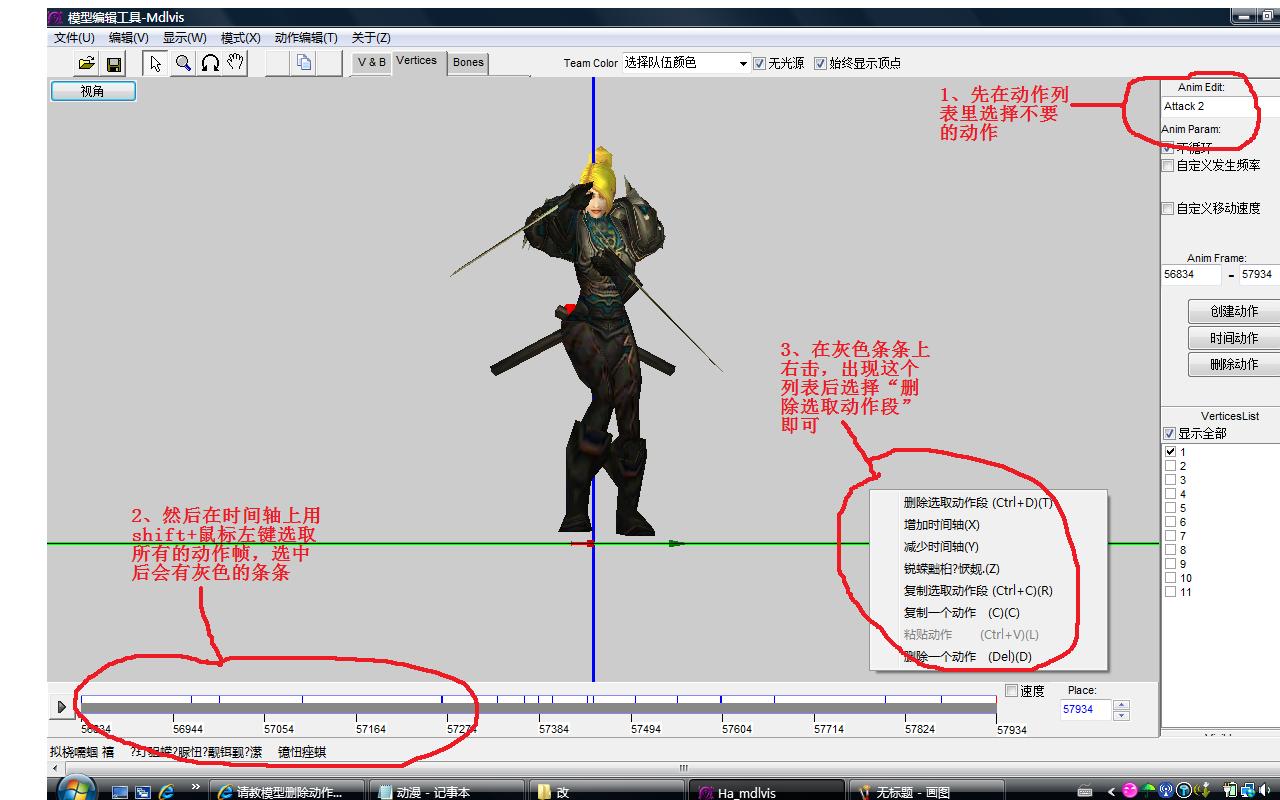
Task: Check vertices list item 11
Action: pyautogui.click(x=1171, y=592)
